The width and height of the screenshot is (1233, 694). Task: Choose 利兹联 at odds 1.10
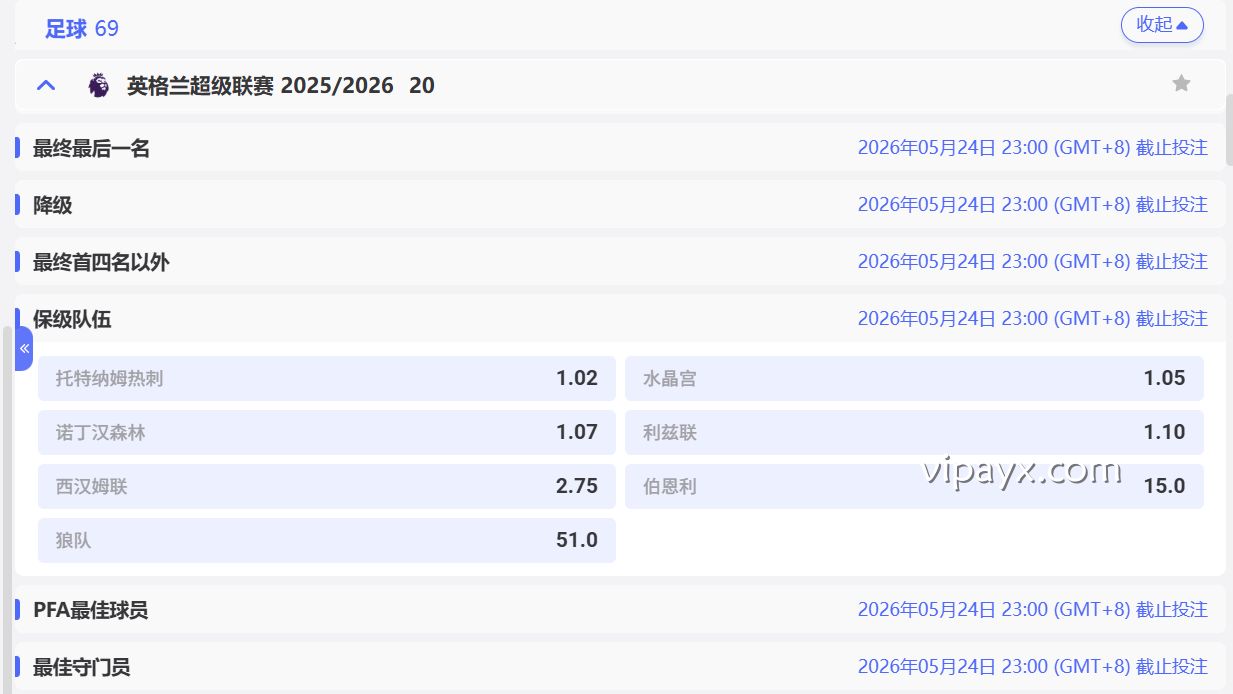pos(913,433)
